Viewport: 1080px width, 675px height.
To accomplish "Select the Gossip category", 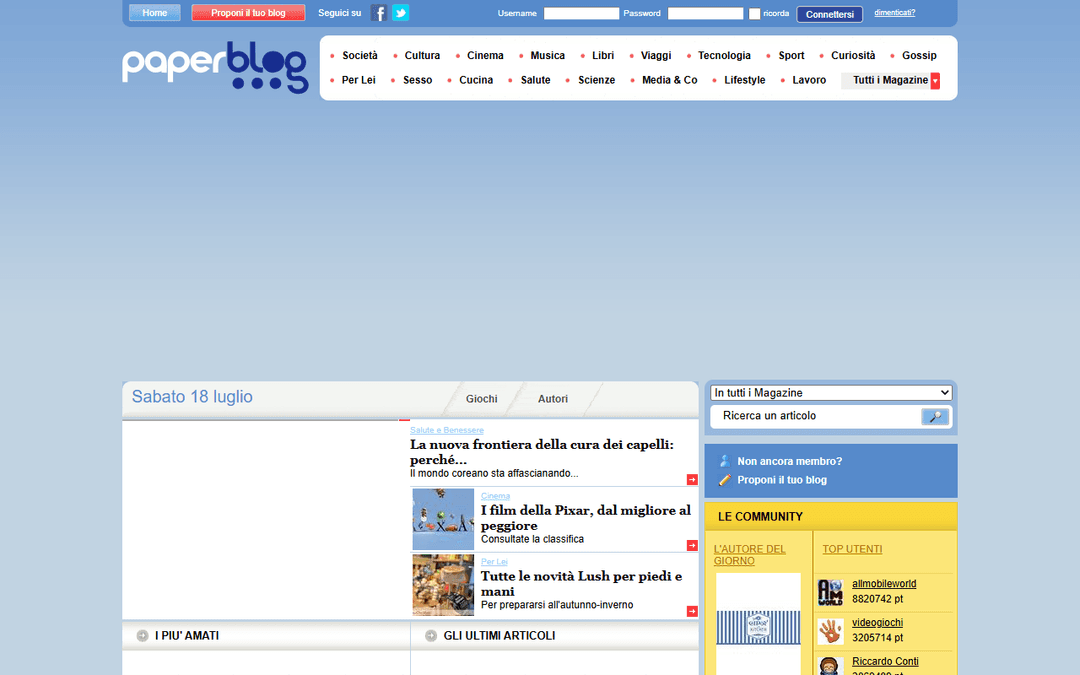I will [x=919, y=56].
